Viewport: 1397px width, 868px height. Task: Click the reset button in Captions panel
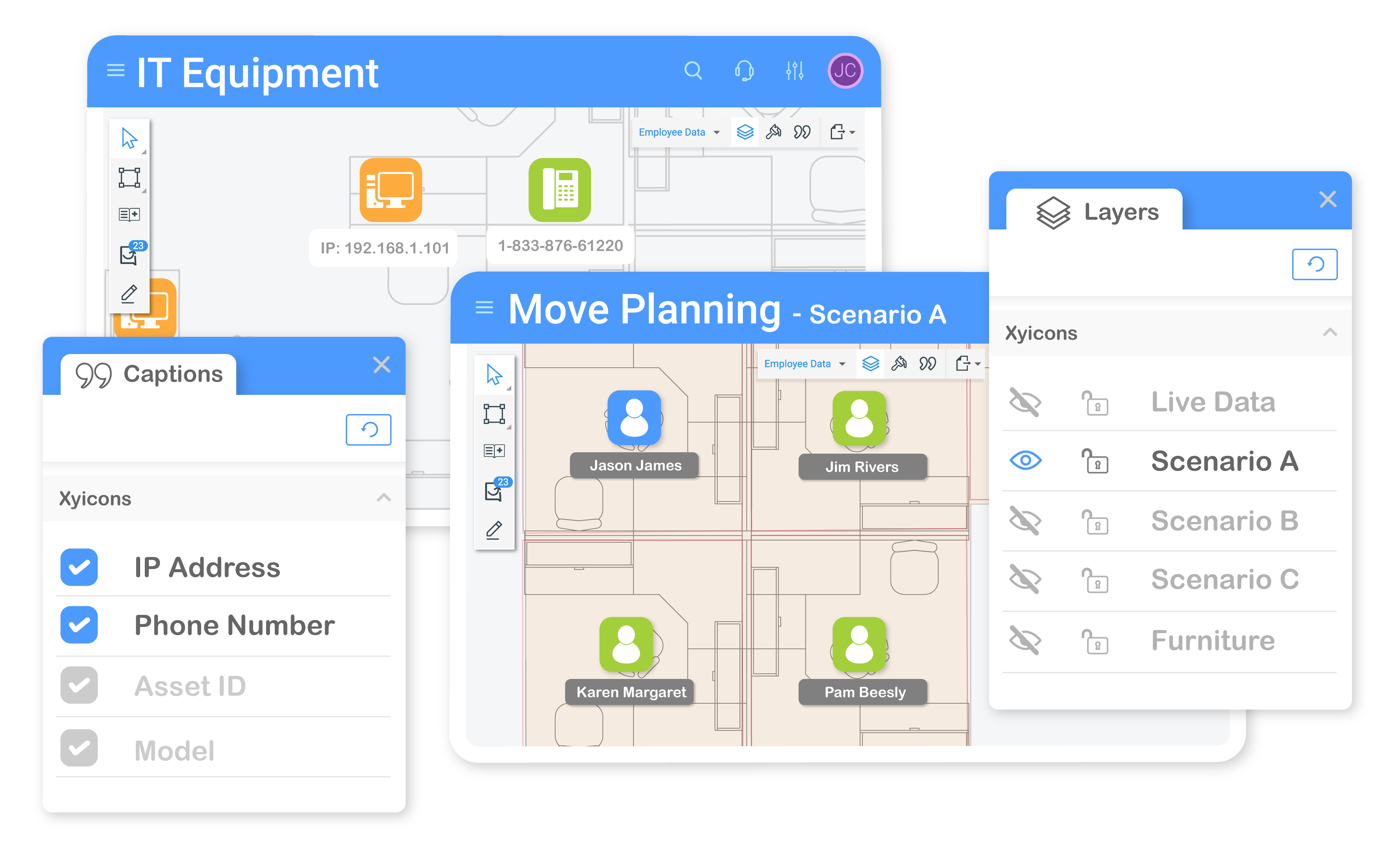[x=369, y=430]
